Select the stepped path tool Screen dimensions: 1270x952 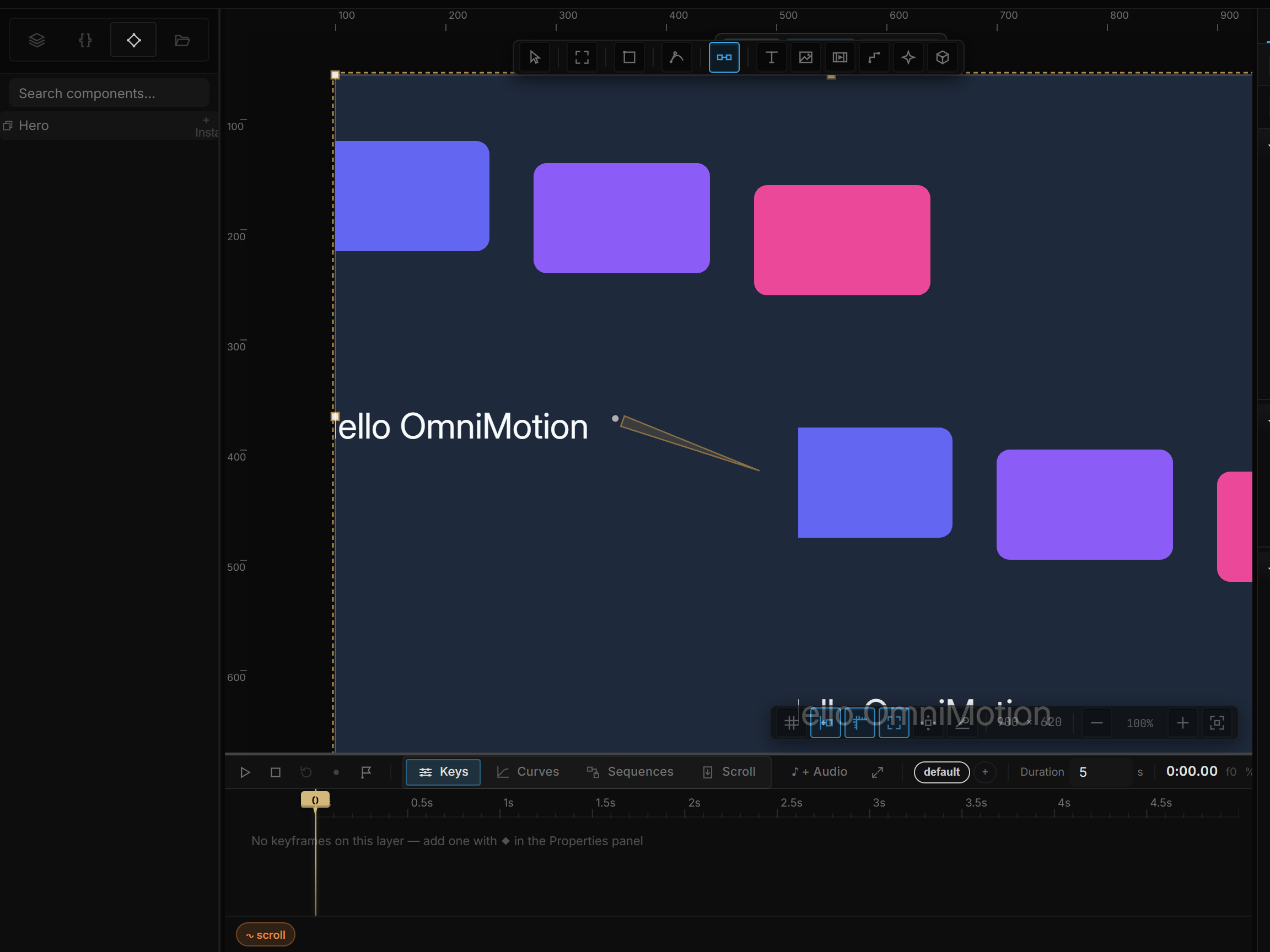click(x=874, y=57)
